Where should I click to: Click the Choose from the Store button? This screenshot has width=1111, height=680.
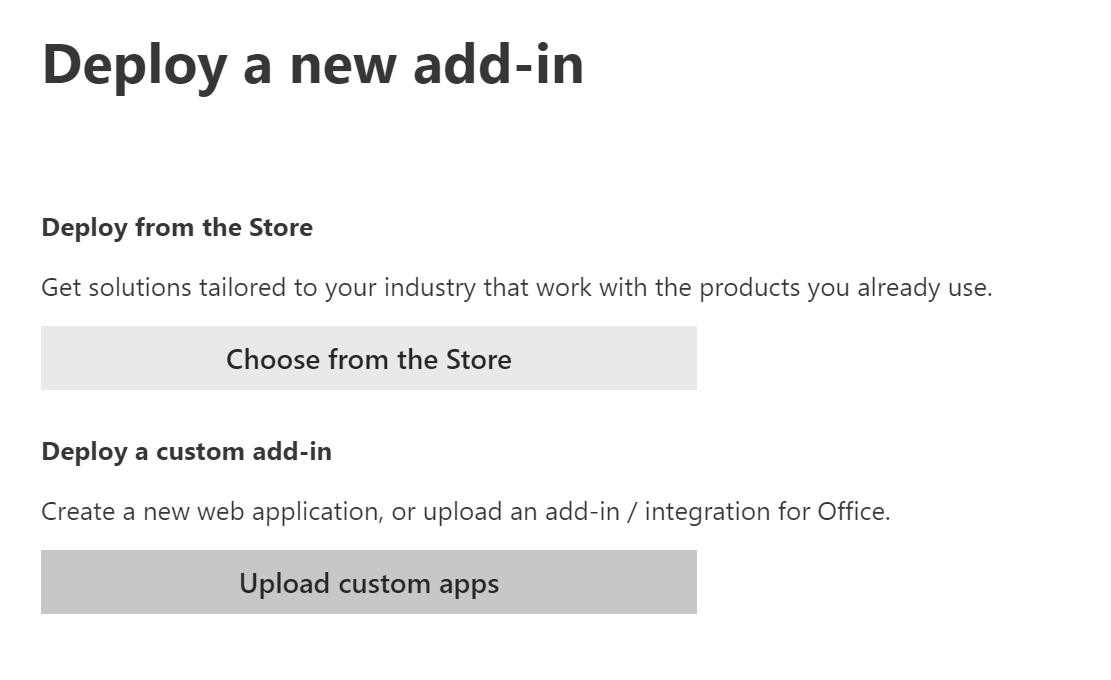(368, 358)
